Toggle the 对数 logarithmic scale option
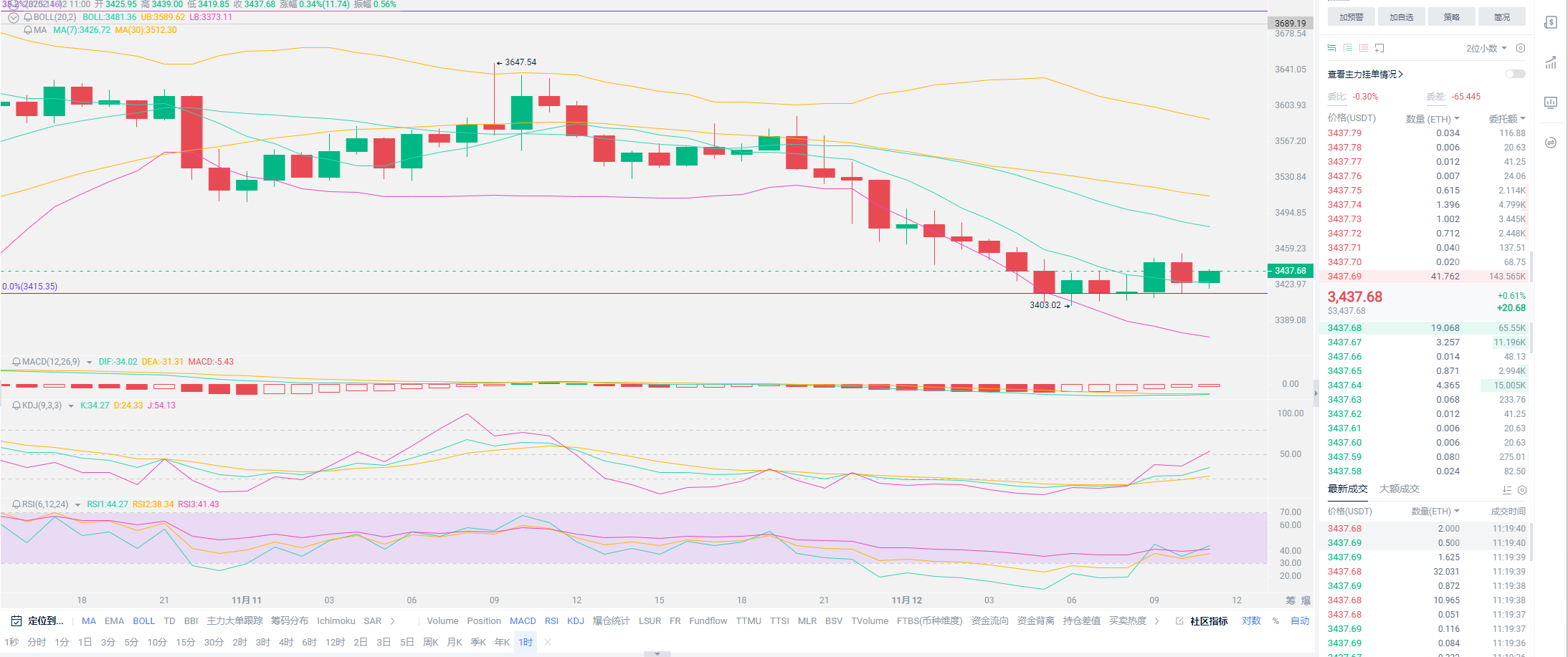 coord(1251,621)
